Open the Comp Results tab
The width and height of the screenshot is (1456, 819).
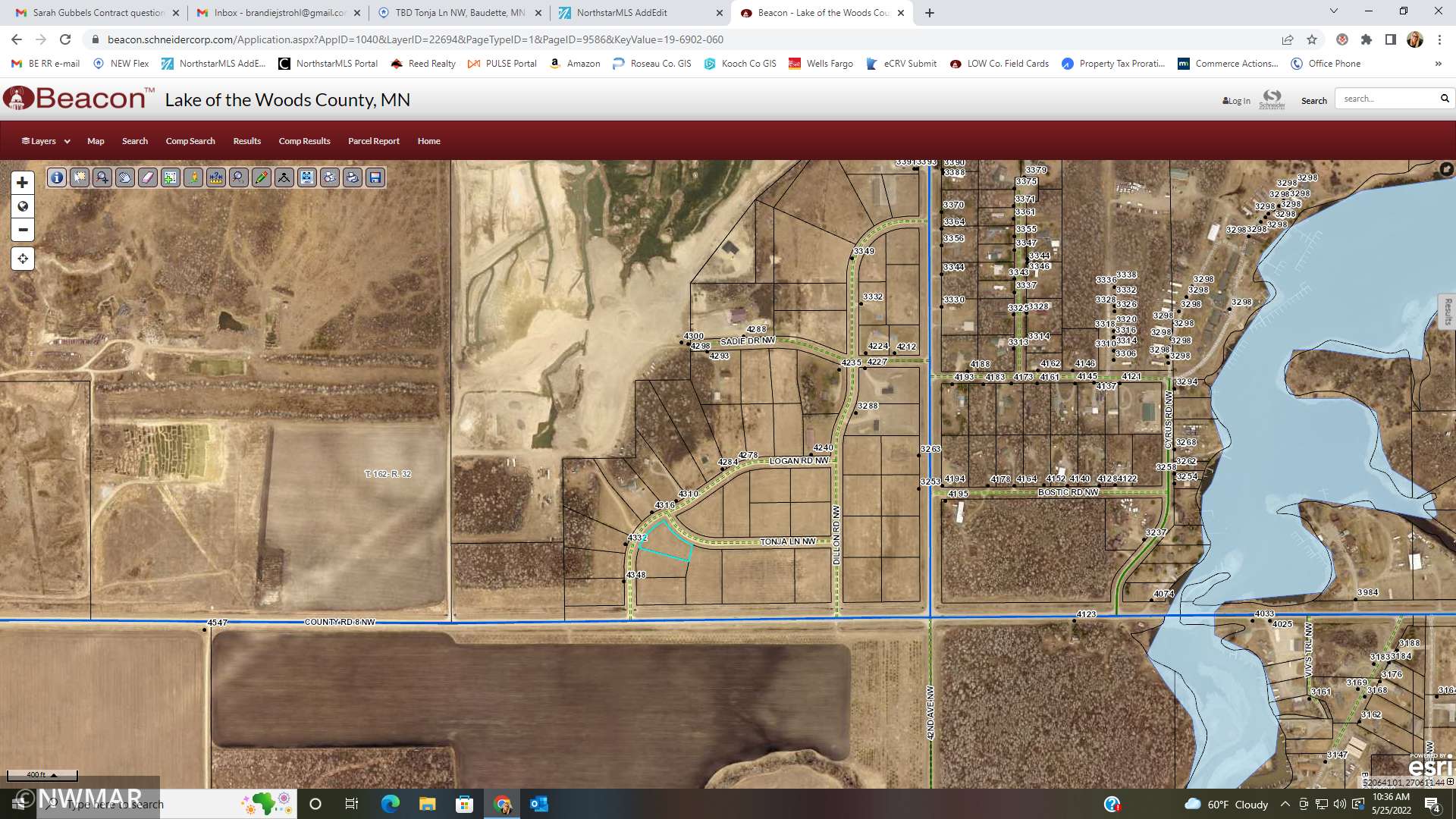(304, 141)
